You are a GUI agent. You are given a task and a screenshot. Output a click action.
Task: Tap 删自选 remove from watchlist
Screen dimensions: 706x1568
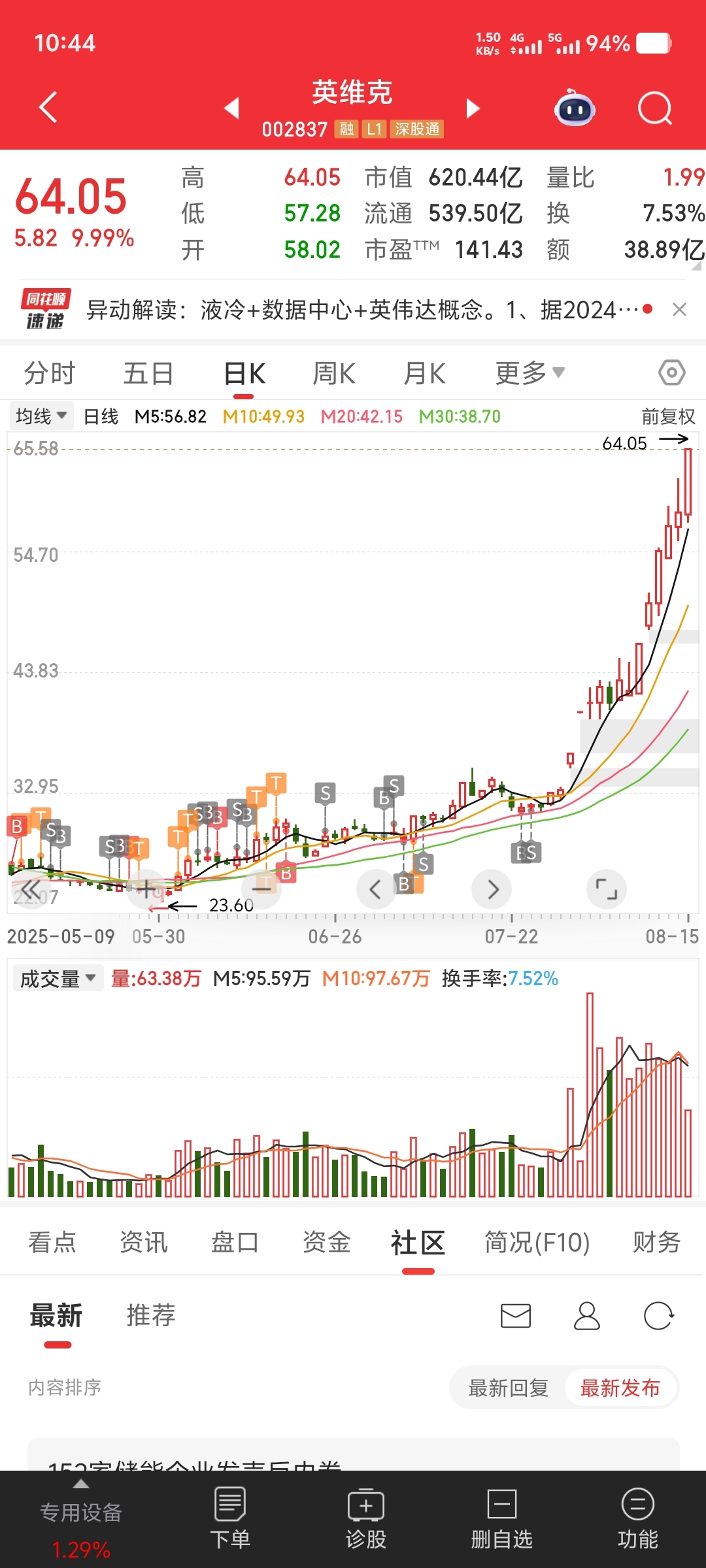click(x=502, y=1518)
